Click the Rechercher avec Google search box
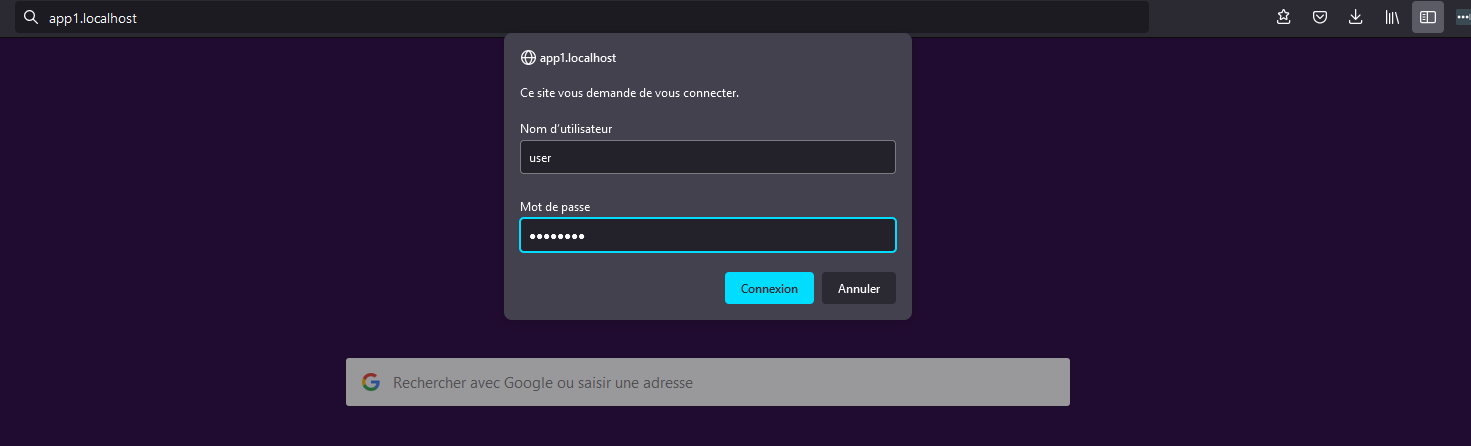1471x446 pixels. pos(720,382)
